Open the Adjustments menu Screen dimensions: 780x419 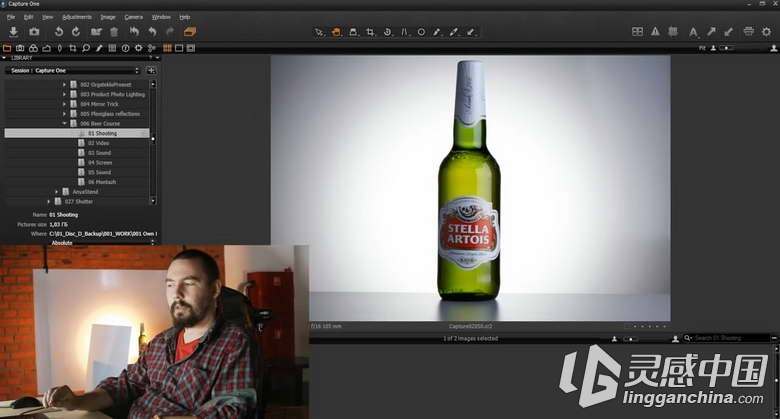point(77,17)
